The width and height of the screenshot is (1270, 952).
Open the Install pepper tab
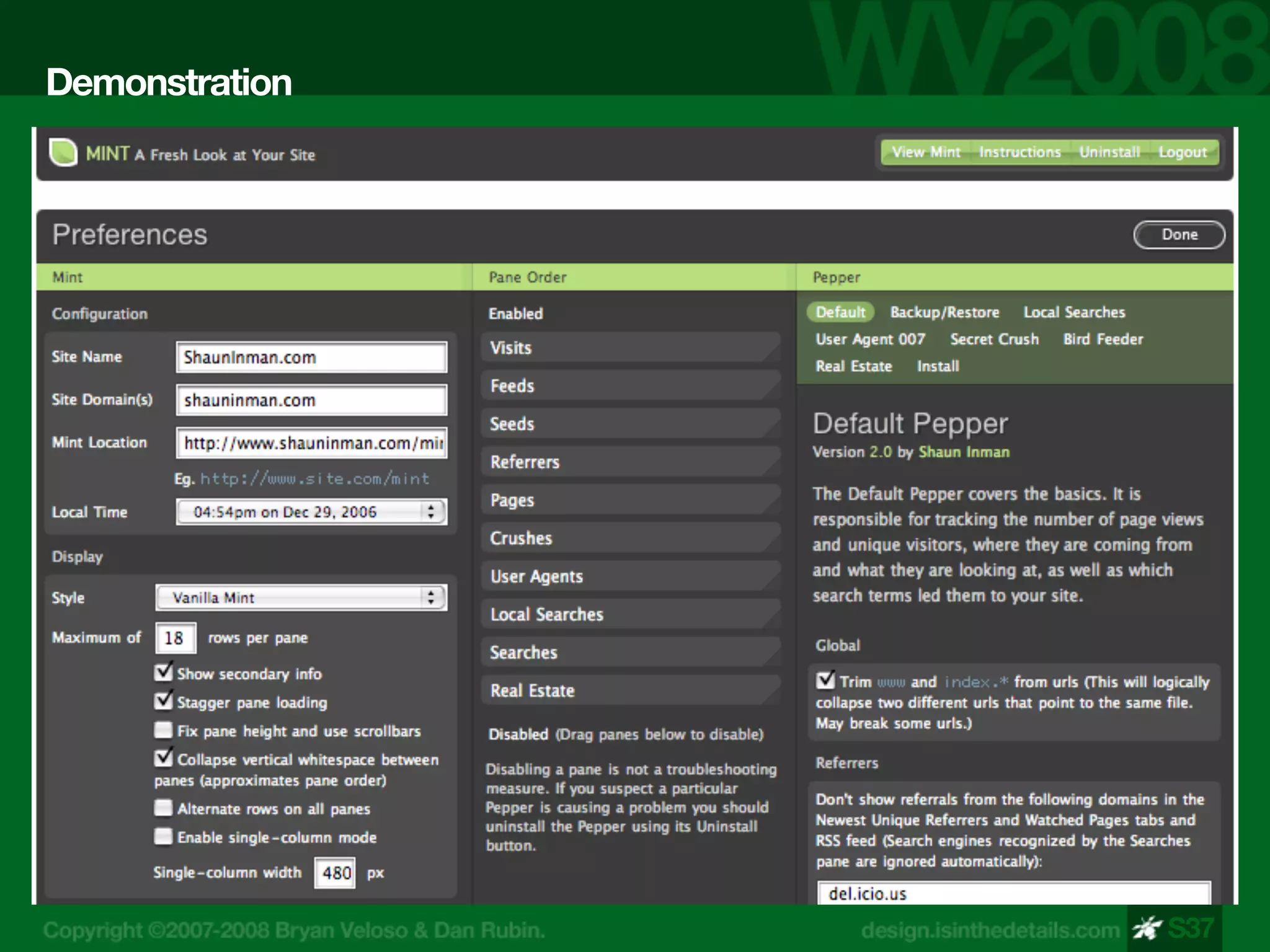click(x=938, y=367)
